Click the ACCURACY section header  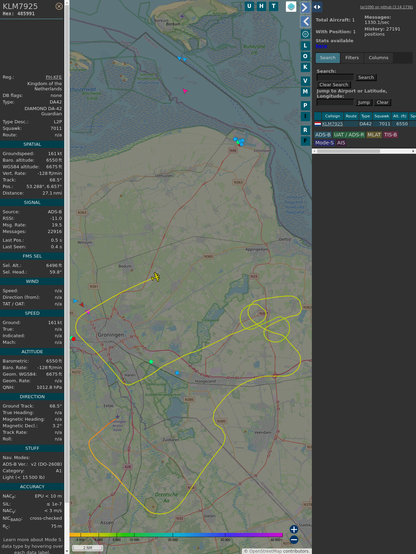32,487
